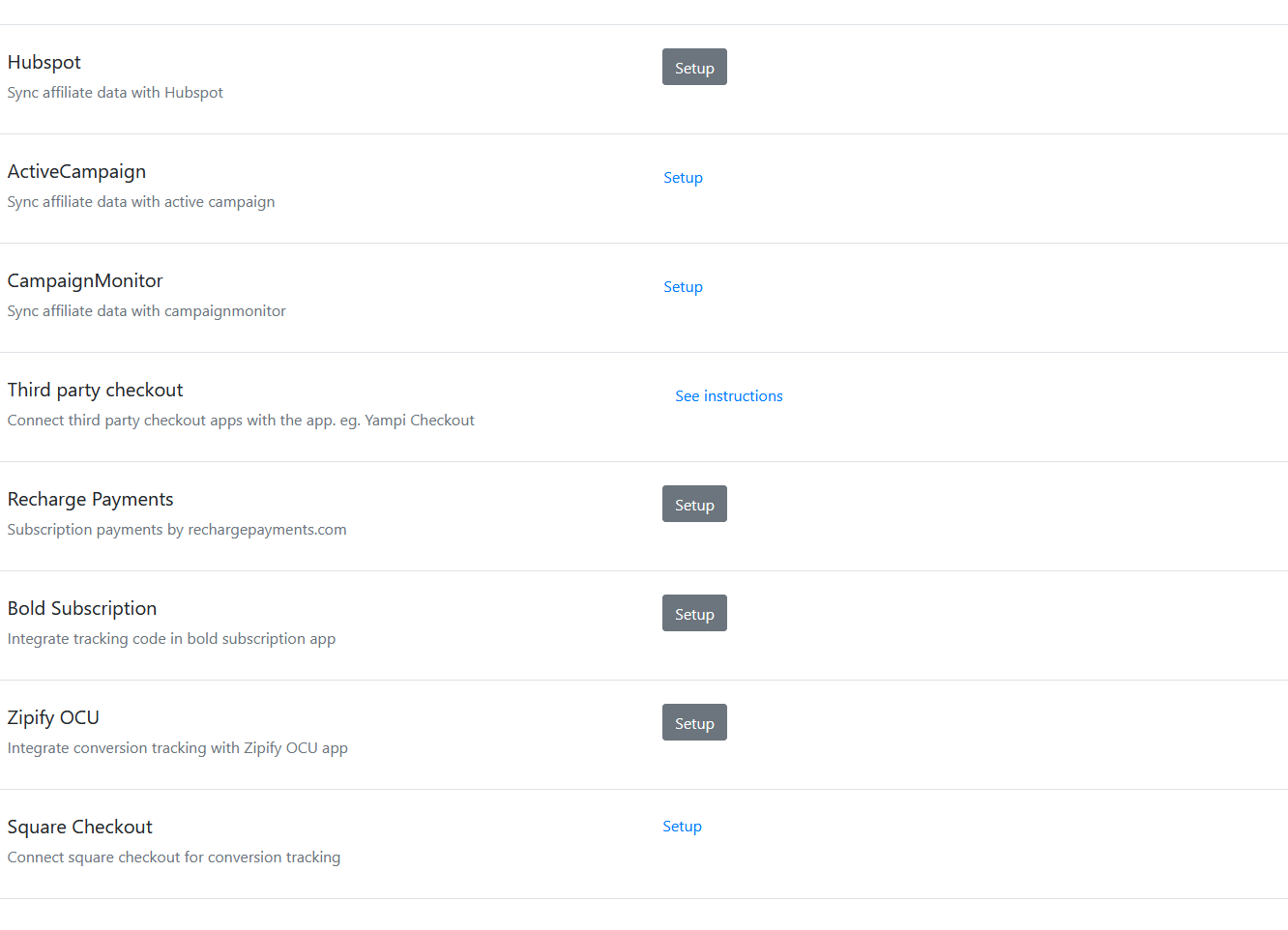Select the Recharge Payments heading

[x=90, y=499]
